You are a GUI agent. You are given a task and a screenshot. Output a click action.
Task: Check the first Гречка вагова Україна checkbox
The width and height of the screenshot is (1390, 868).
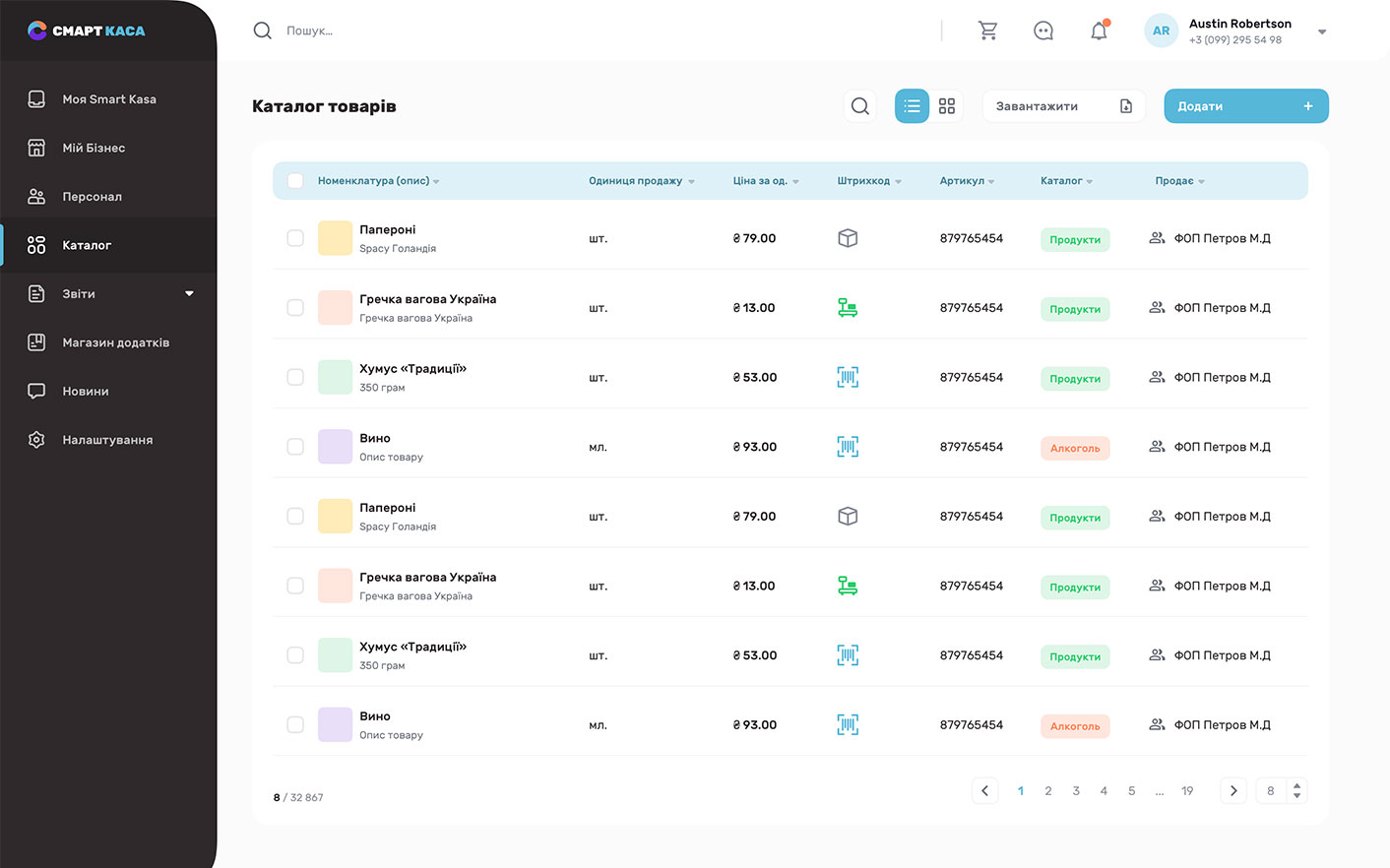click(295, 308)
